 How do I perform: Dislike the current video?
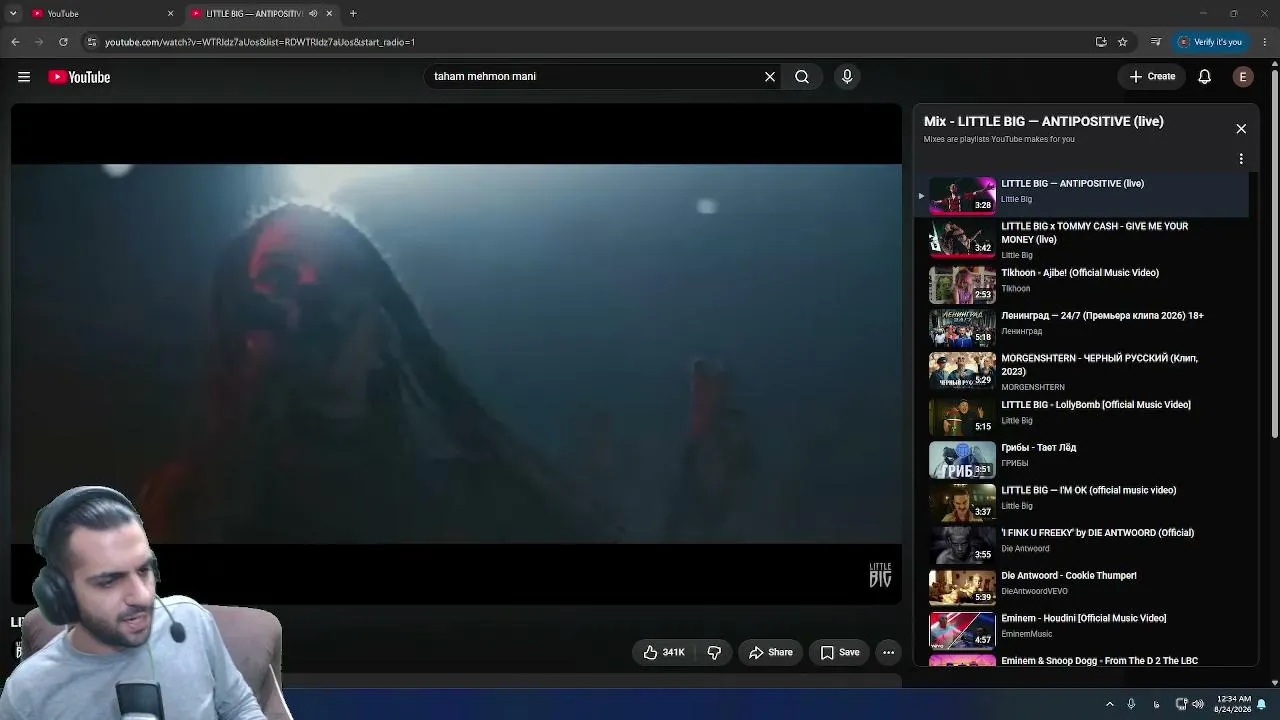(714, 653)
